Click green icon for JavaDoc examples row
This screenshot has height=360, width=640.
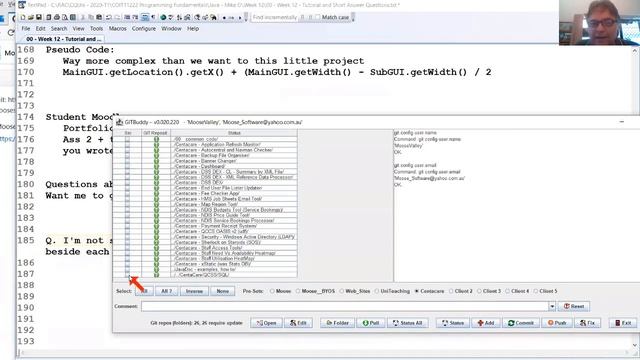[156, 269]
